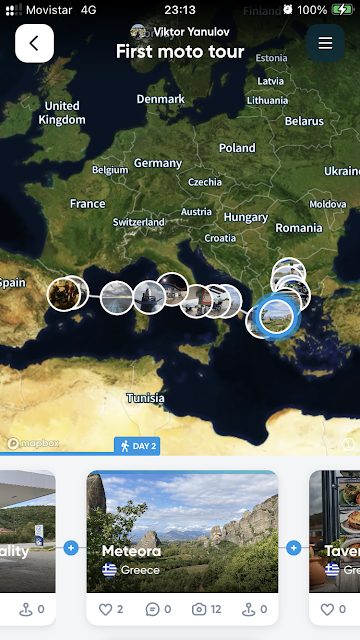Add a step after Meteora
The height and width of the screenshot is (640, 360).
(x=293, y=548)
